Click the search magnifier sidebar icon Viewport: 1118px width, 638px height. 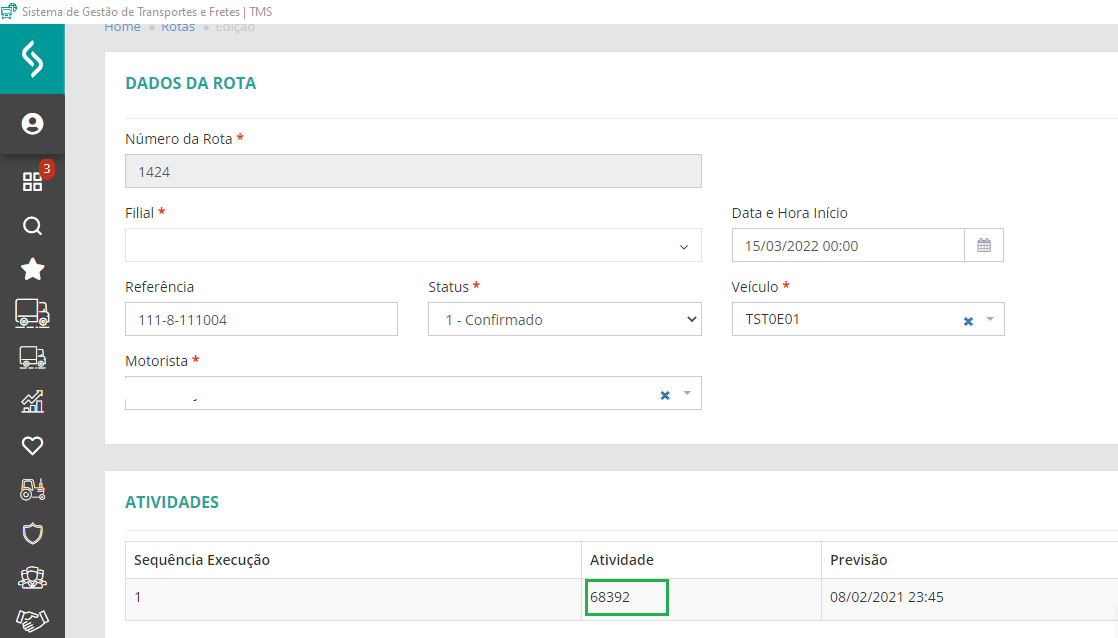coord(32,226)
